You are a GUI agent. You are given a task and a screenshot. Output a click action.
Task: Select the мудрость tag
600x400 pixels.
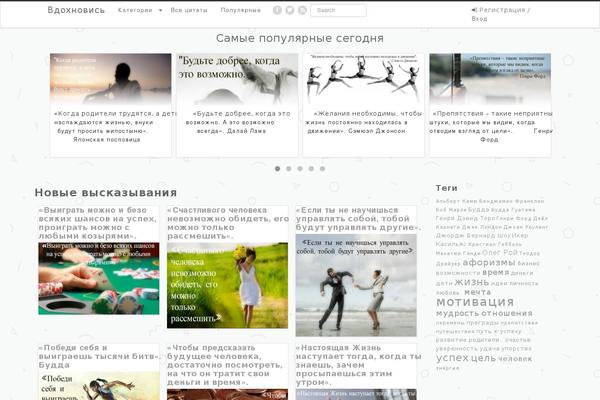click(x=457, y=313)
